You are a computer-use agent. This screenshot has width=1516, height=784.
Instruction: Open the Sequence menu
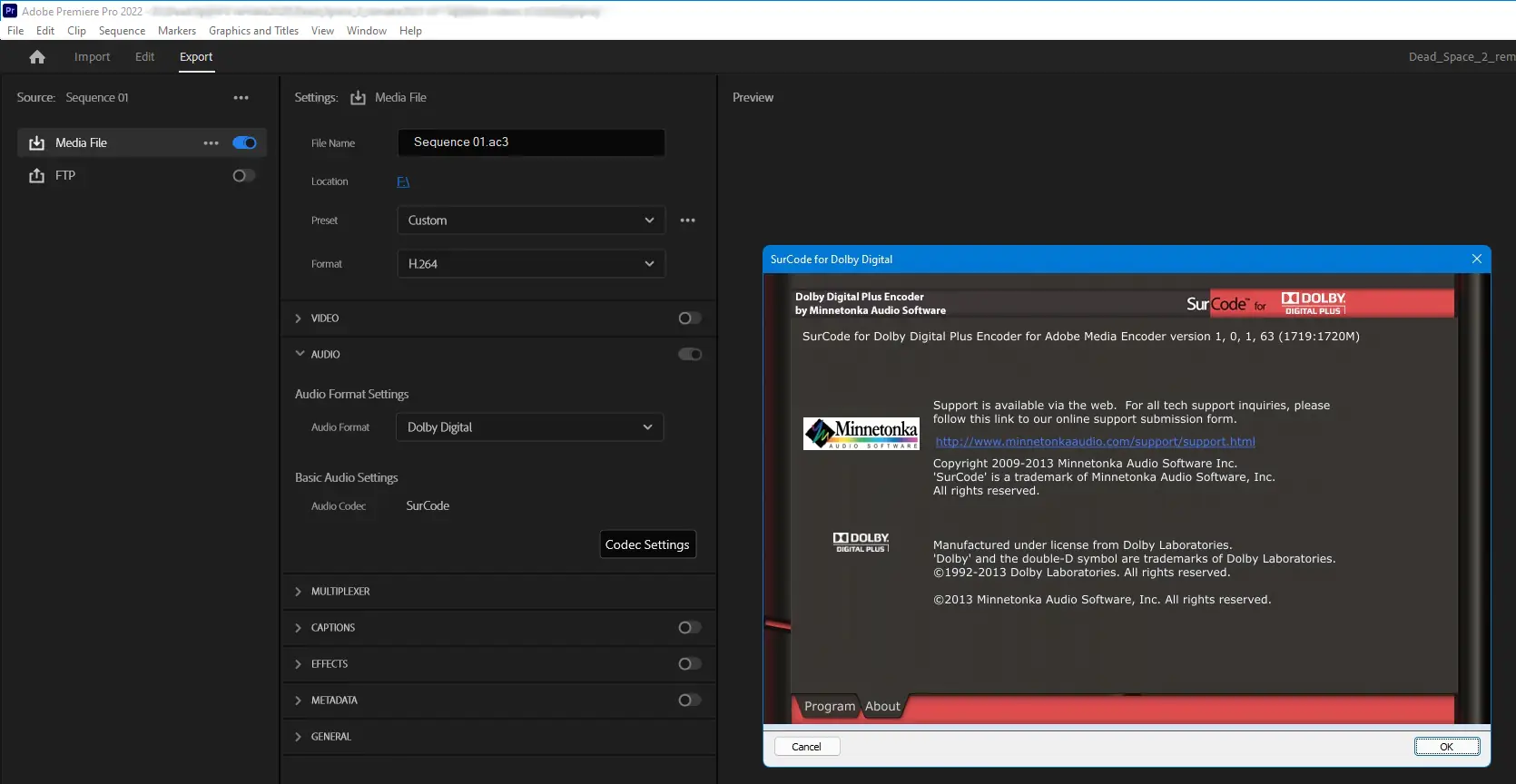[x=122, y=31]
